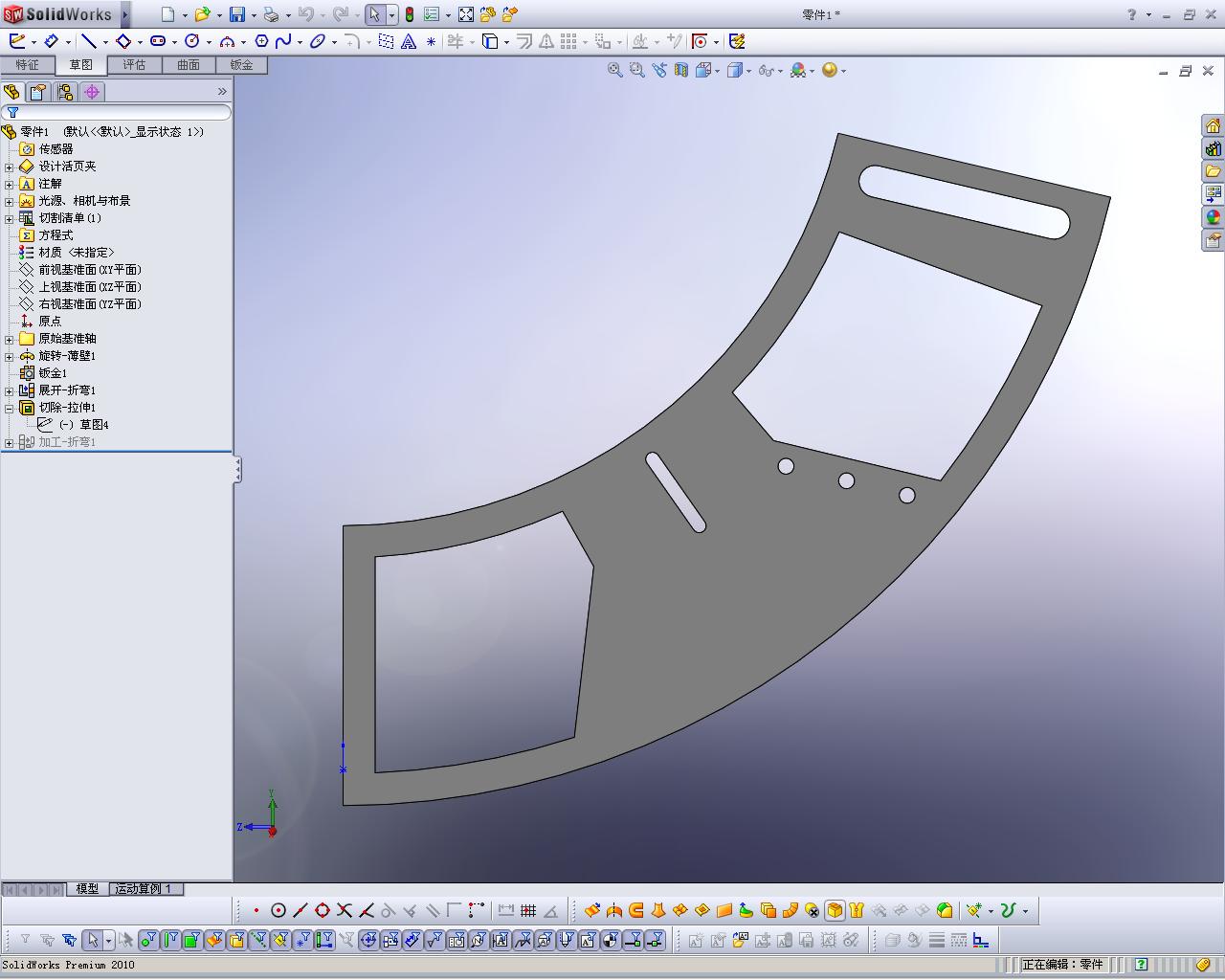Open the DimXpertManager tab
1225x980 pixels.
92,92
